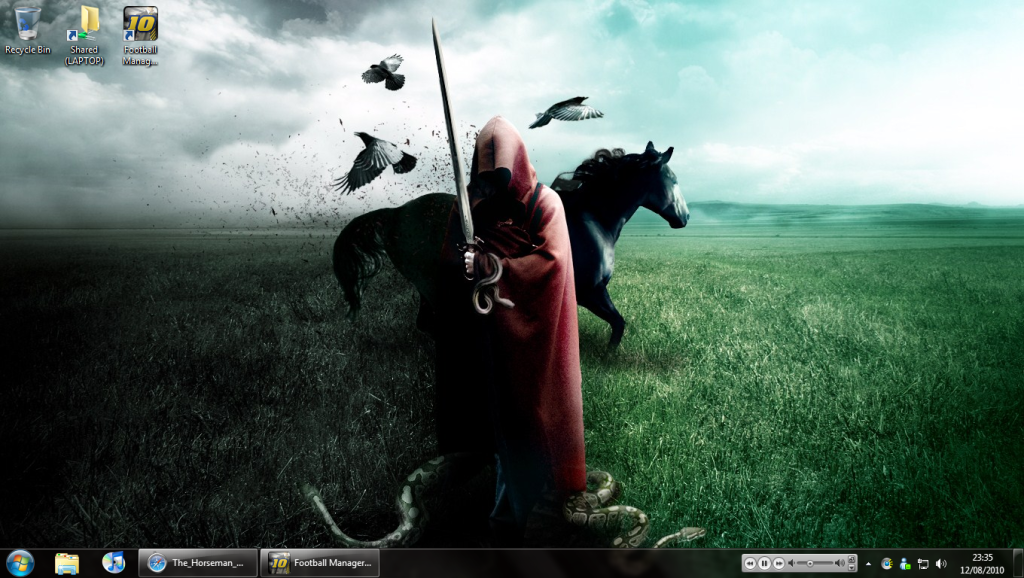Switch to the Safari The_Horseman window
This screenshot has width=1024, height=578.
pos(198,563)
